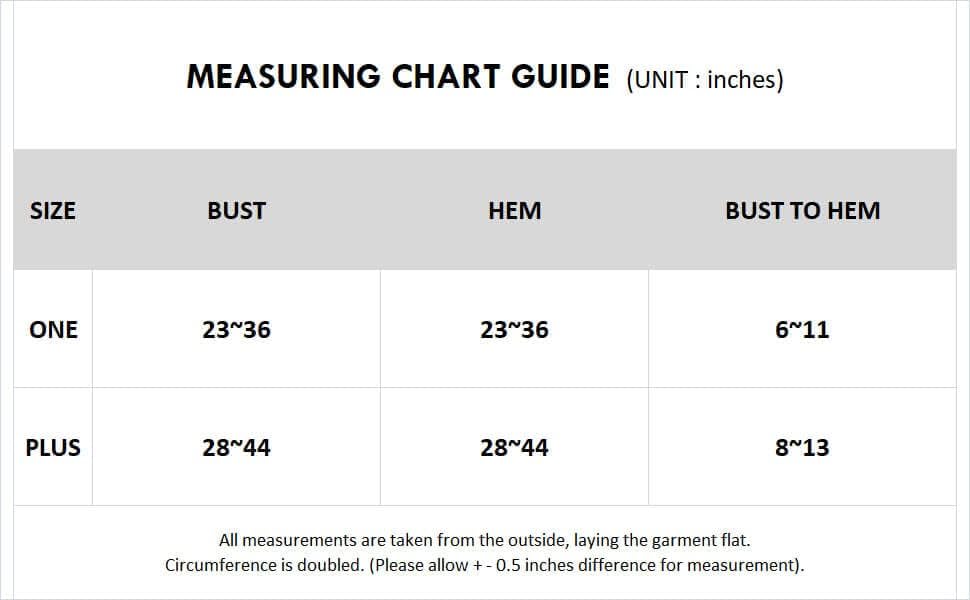Click the 28~44 hem value for PLUS size
The height and width of the screenshot is (600, 970).
point(514,448)
